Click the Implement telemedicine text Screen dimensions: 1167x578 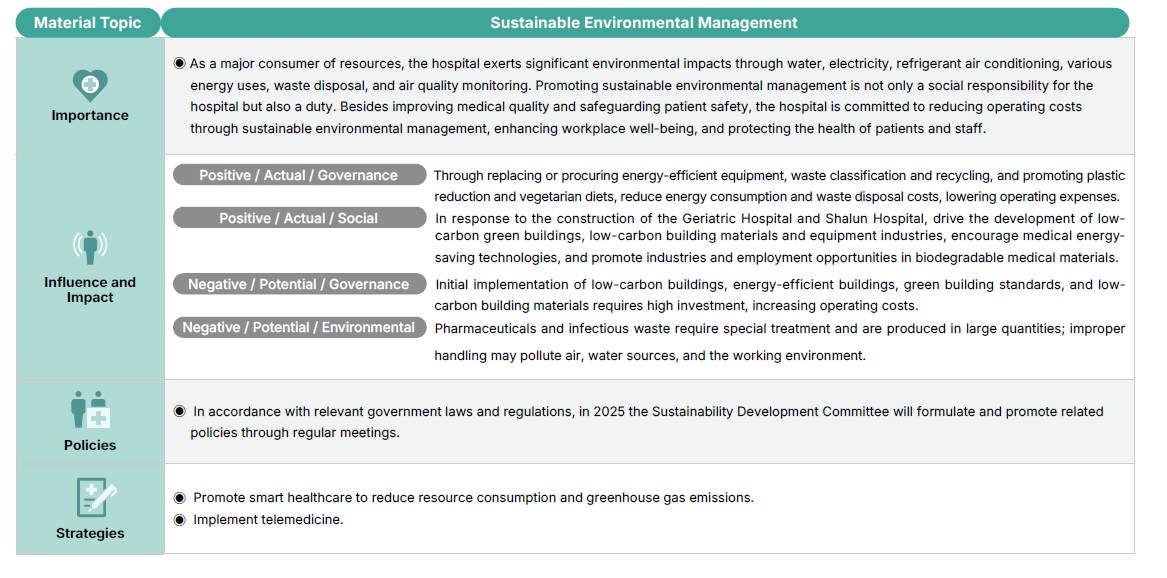(x=268, y=519)
